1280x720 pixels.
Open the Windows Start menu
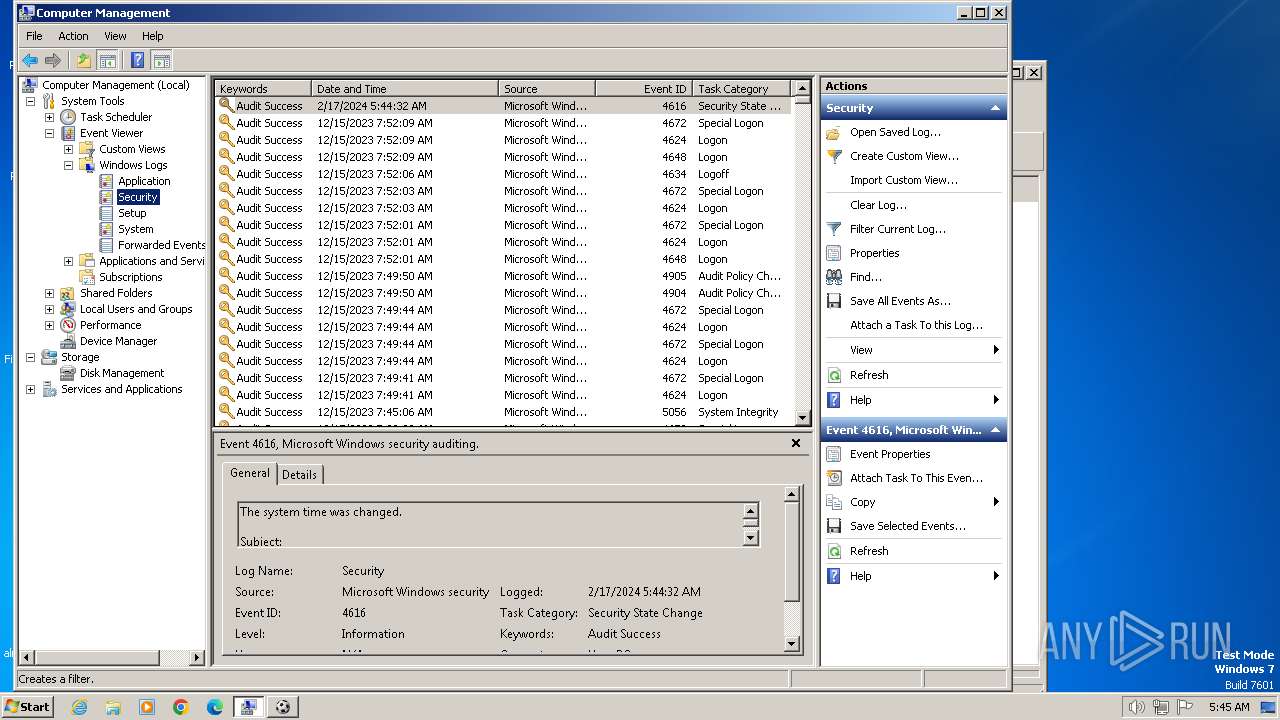(x=28, y=706)
